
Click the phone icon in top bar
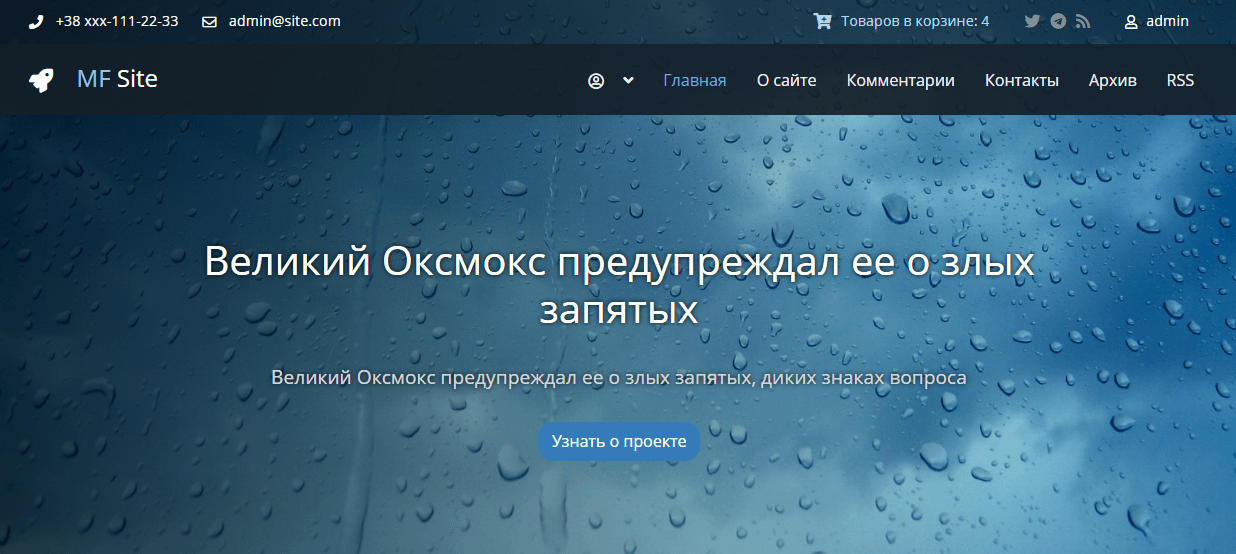tap(36, 21)
